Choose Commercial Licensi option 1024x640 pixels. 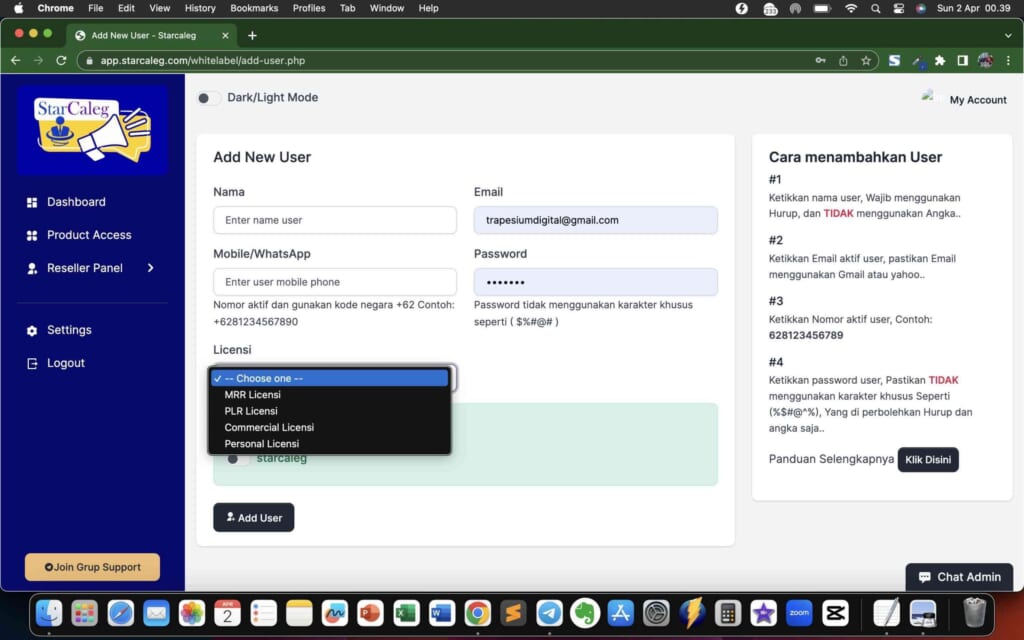pyautogui.click(x=268, y=427)
